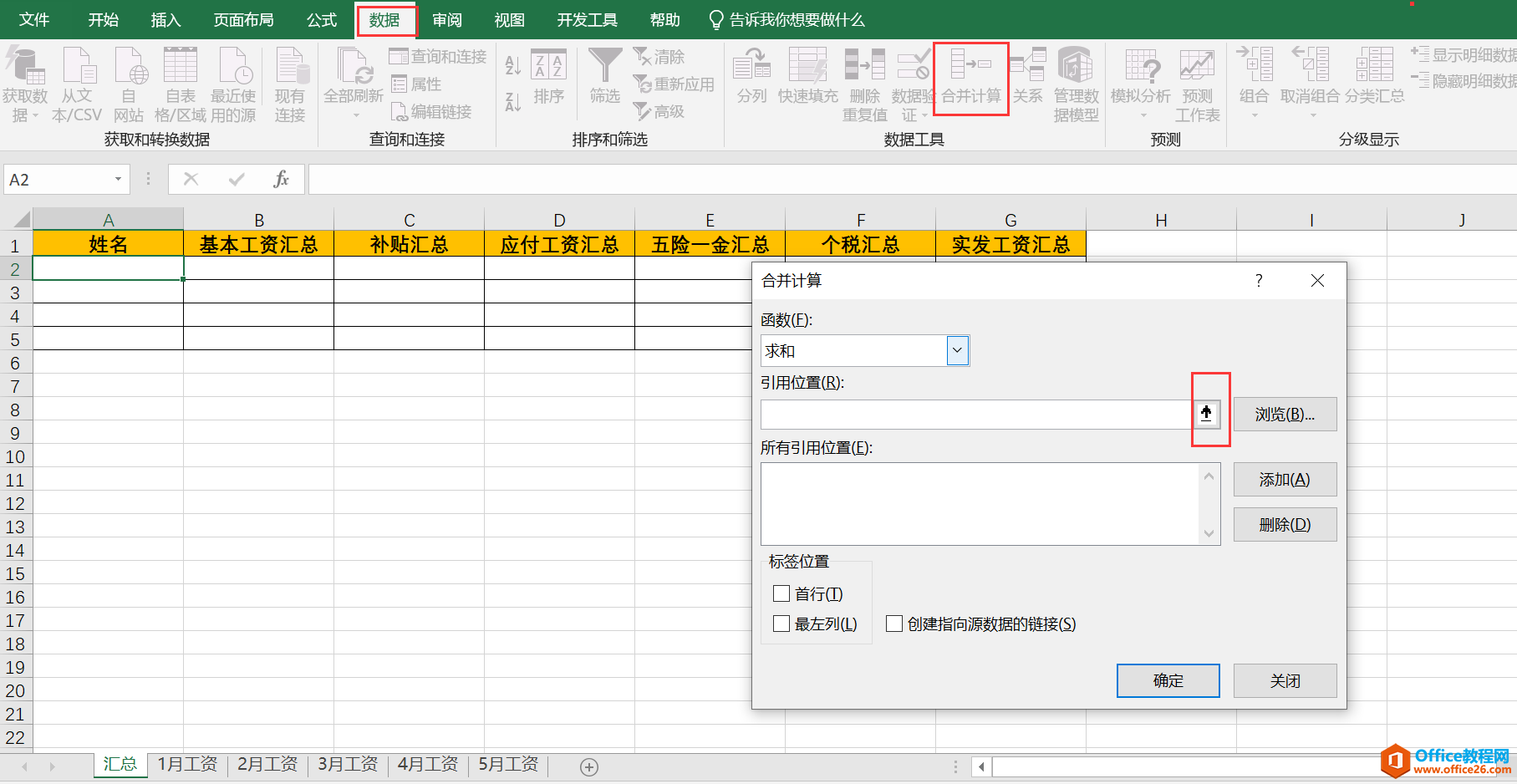
Task: Click the 编辑链接 toolbar item
Action: pos(431,111)
